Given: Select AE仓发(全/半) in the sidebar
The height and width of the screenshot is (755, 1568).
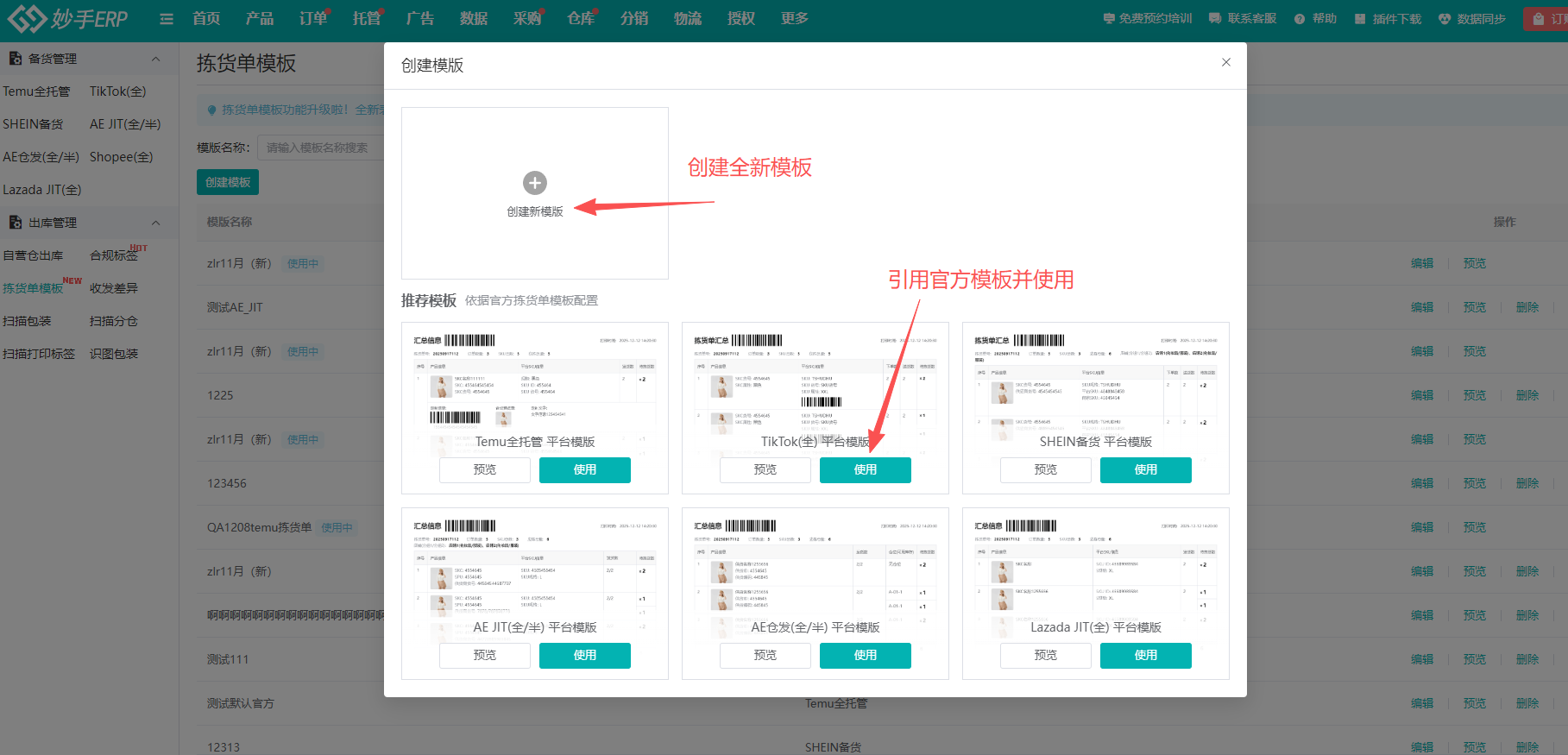Looking at the screenshot, I should (x=41, y=157).
